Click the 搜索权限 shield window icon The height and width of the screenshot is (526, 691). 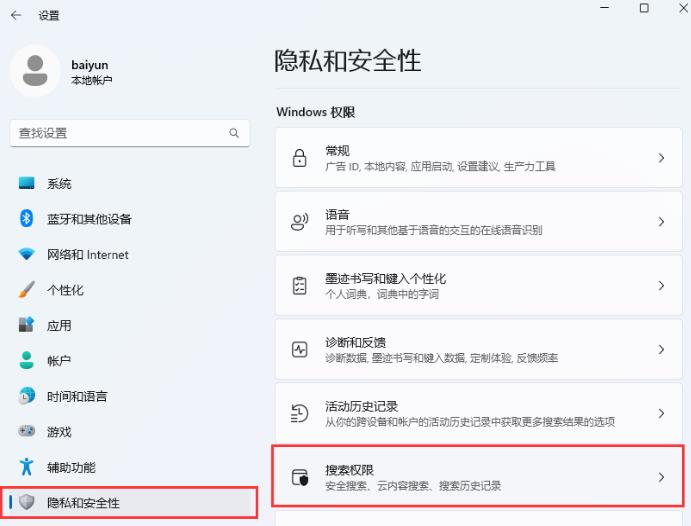[x=300, y=477]
